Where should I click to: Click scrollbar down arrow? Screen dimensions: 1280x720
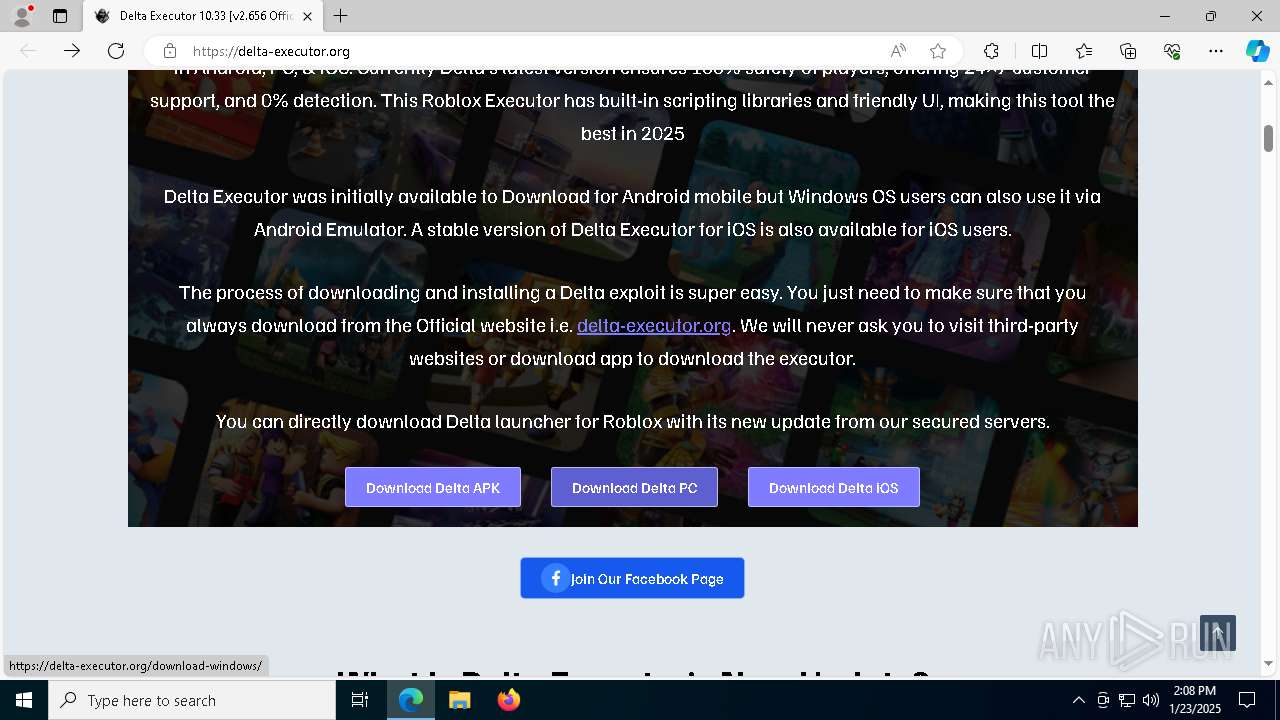tap(1268, 664)
